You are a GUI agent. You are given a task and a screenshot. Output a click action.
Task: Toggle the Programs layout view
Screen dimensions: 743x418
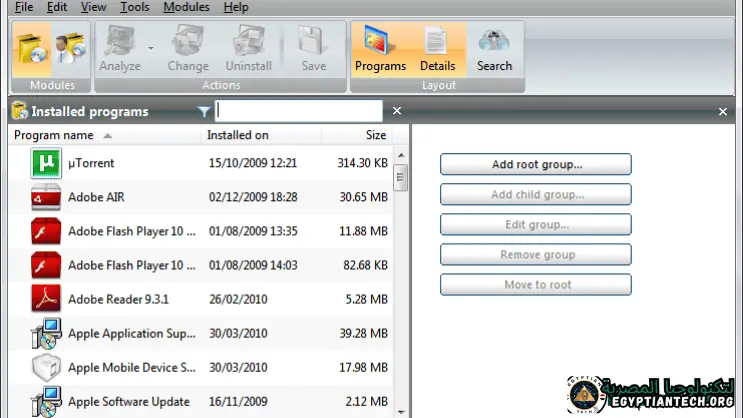tap(381, 49)
